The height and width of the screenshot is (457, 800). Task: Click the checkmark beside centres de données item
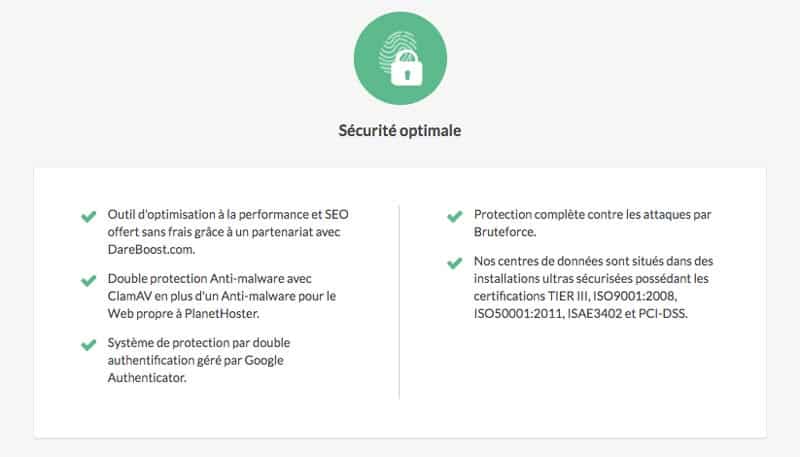(455, 263)
